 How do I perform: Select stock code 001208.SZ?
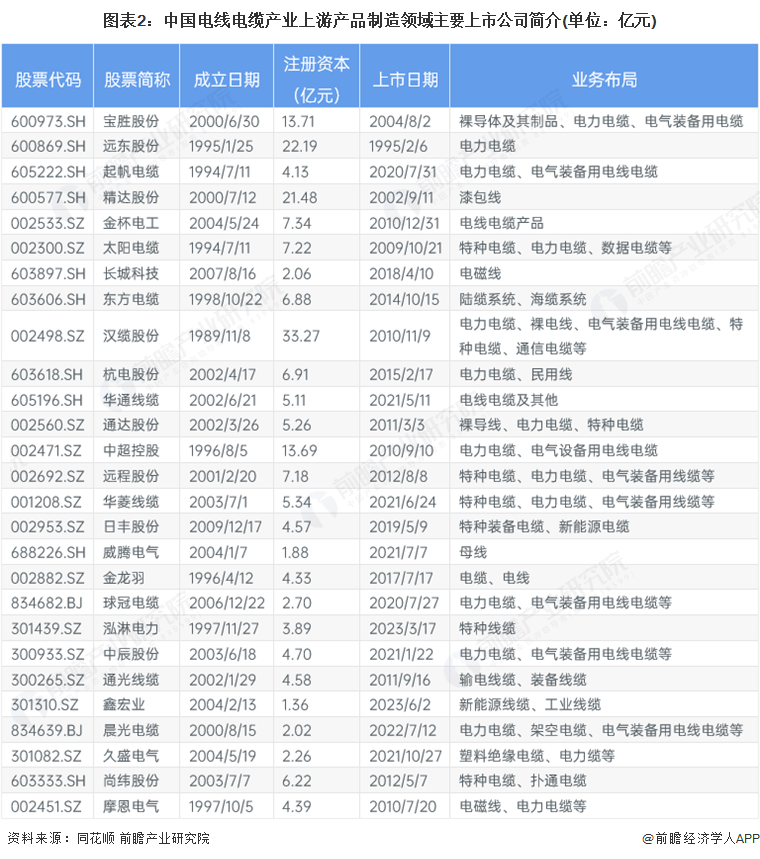pos(47,502)
